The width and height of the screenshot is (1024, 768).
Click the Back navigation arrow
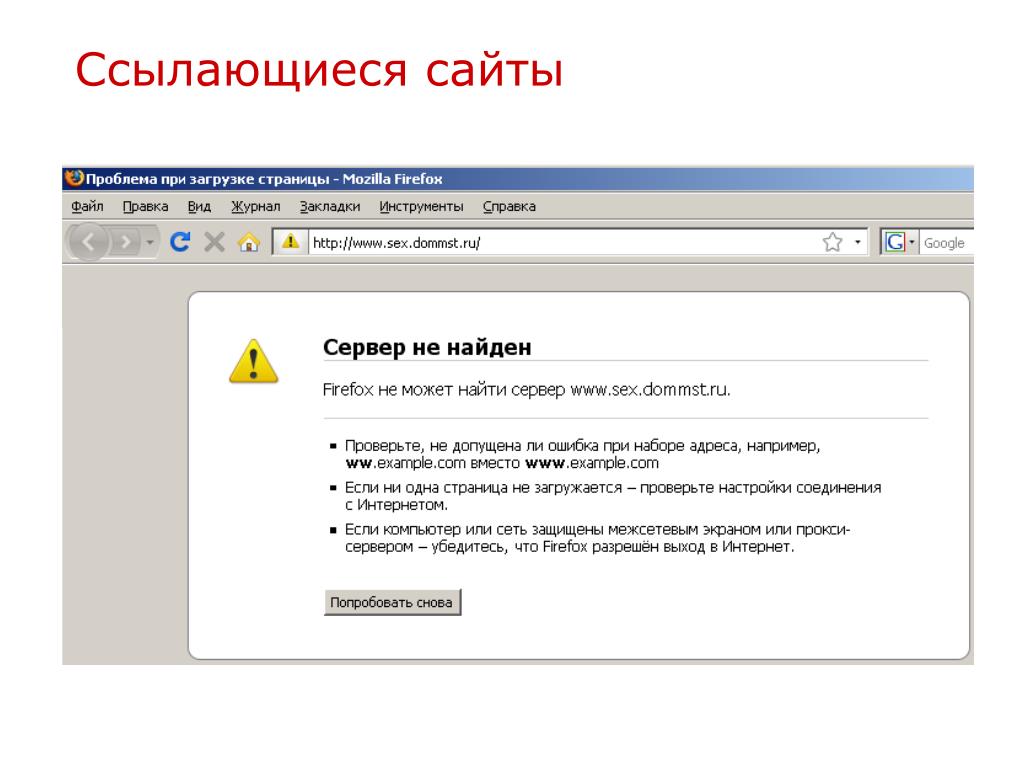pyautogui.click(x=88, y=242)
